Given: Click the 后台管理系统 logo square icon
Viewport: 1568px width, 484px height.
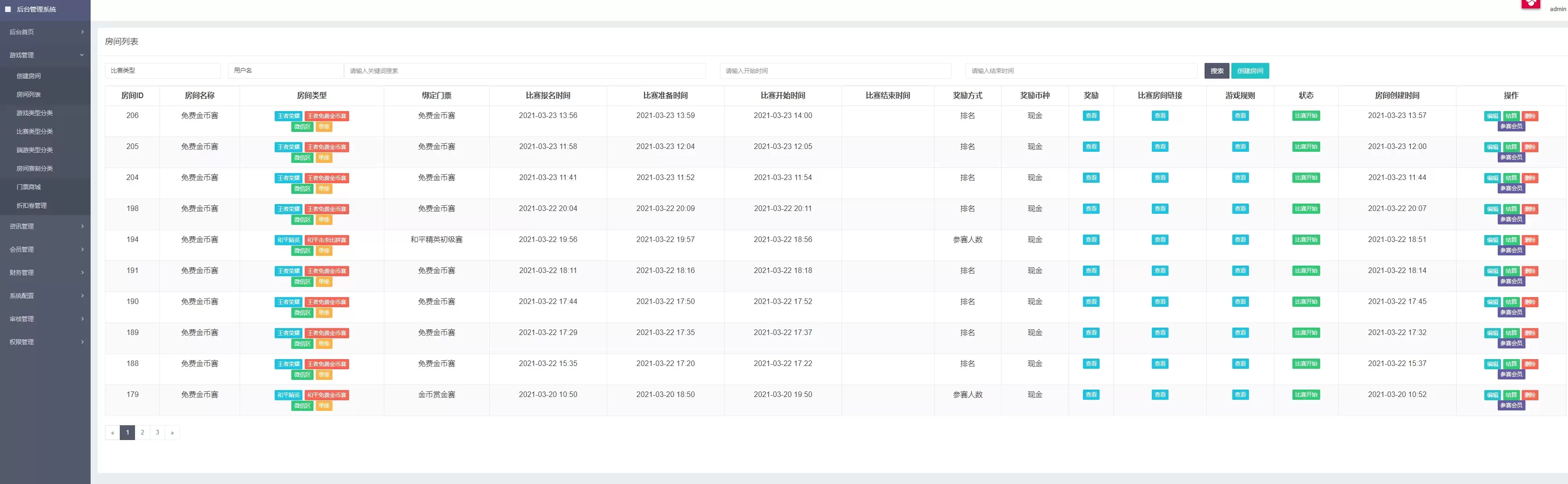Looking at the screenshot, I should [x=8, y=9].
